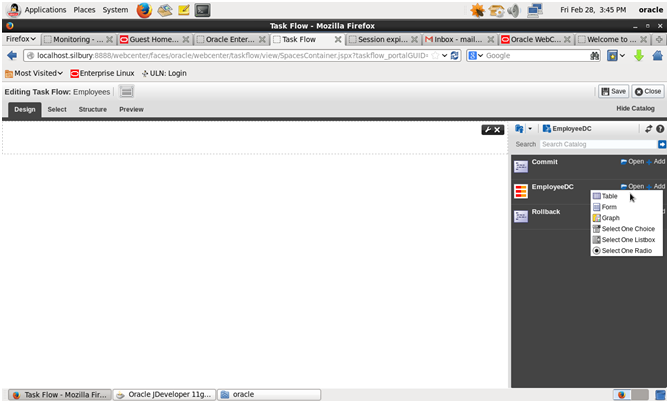
Task: Save the task flow
Action: tap(614, 92)
